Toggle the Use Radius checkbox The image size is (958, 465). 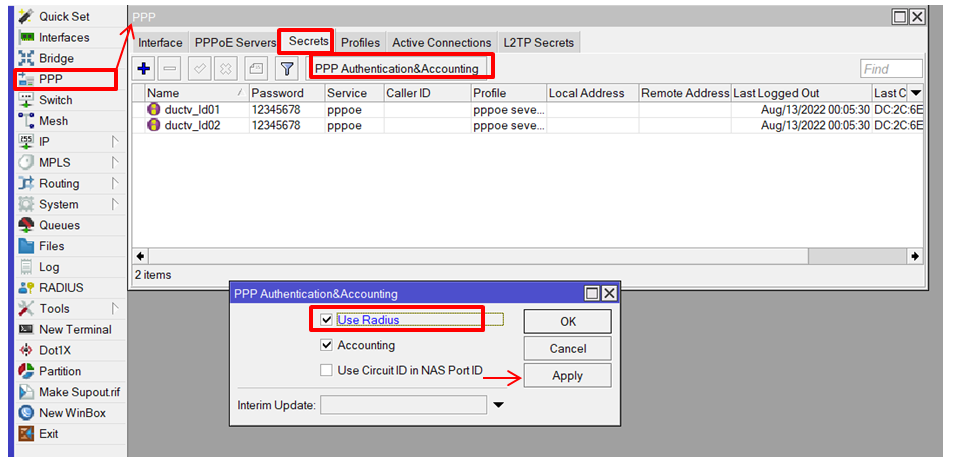coord(326,320)
